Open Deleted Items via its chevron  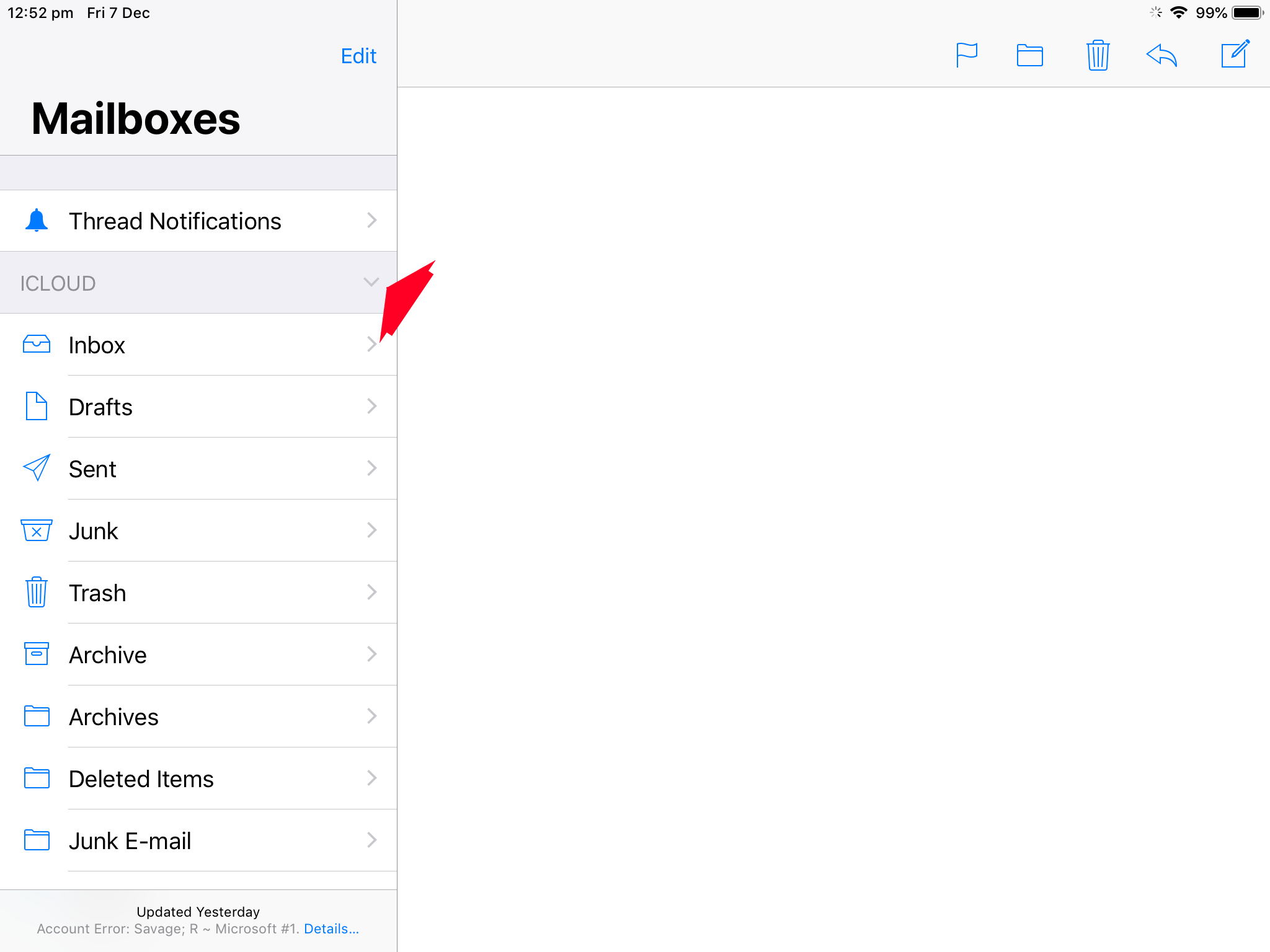[372, 778]
